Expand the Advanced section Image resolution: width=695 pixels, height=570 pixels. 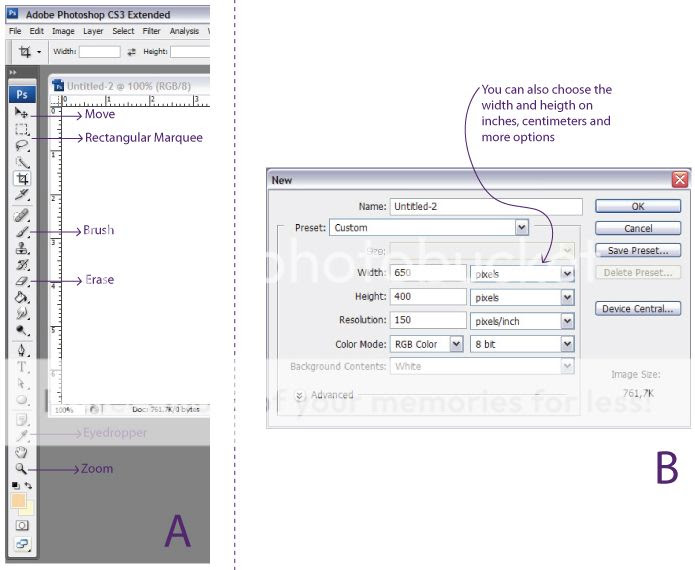(x=300, y=395)
